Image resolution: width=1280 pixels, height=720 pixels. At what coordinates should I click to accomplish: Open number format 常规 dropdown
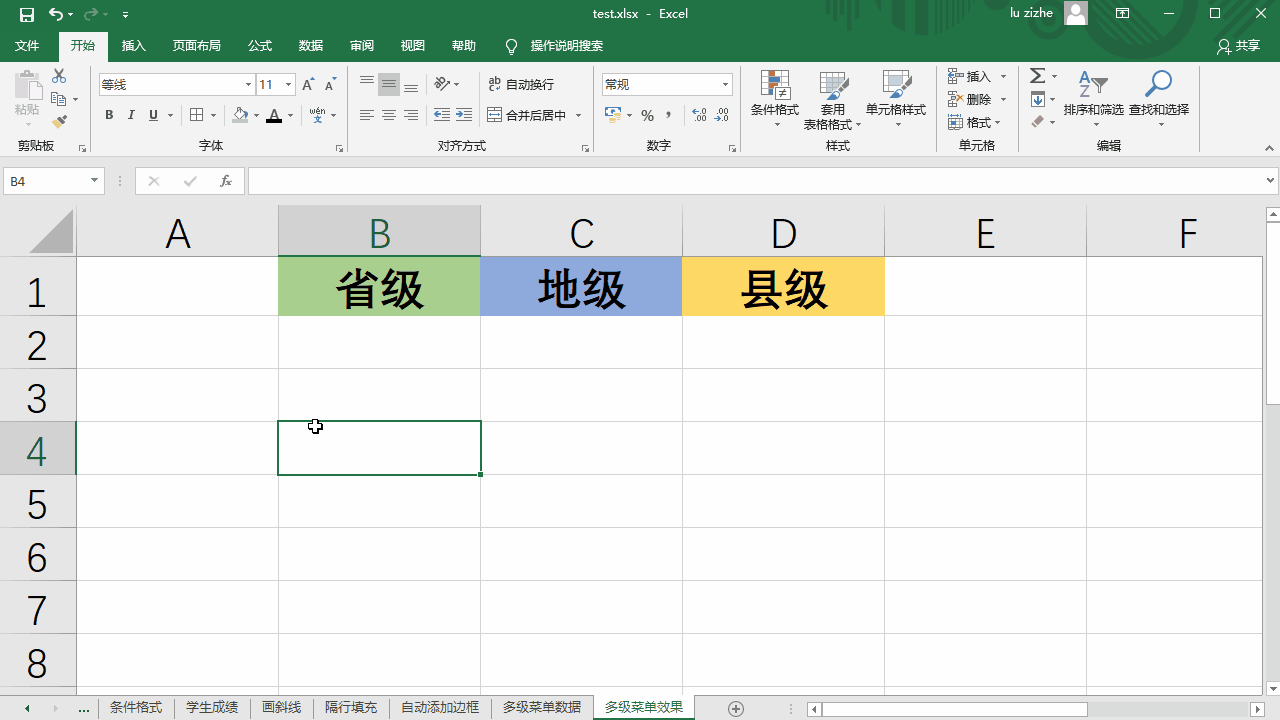(x=726, y=85)
